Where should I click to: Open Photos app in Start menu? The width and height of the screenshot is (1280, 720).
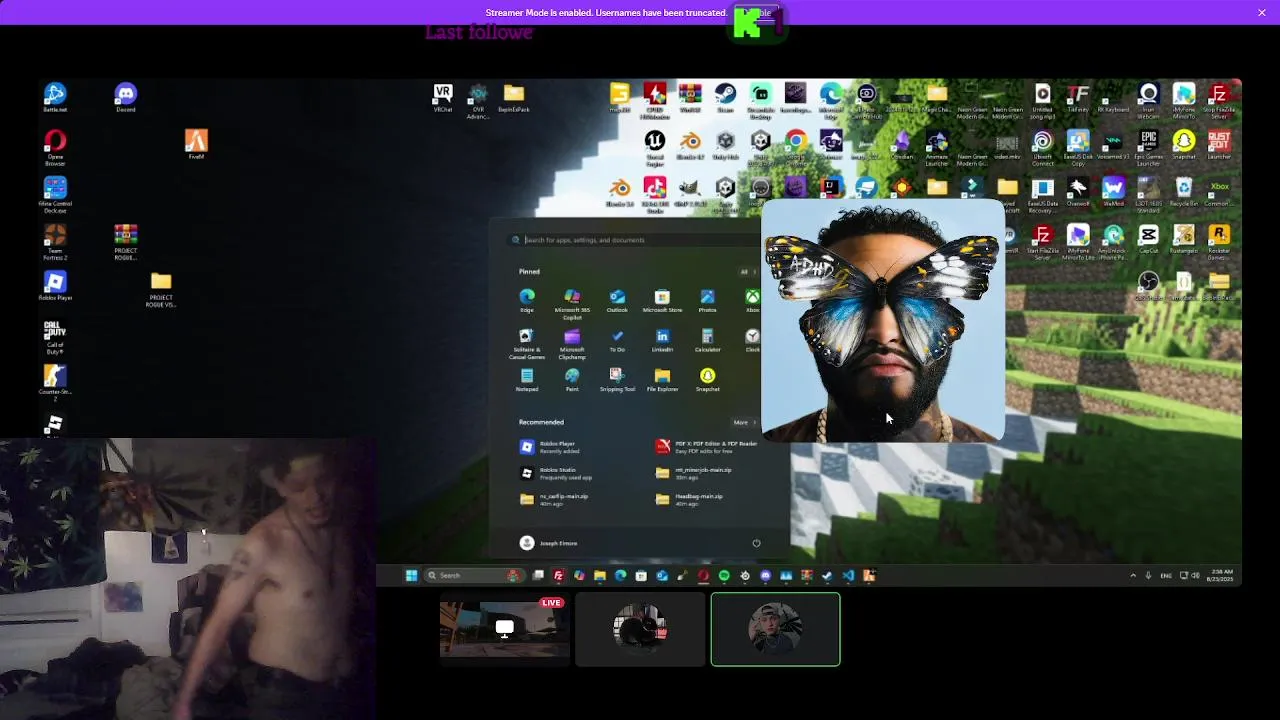(707, 300)
